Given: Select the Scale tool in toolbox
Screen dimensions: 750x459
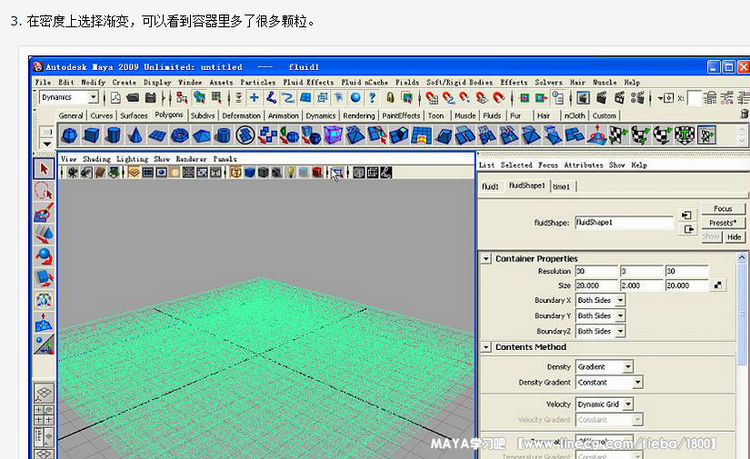Looking at the screenshot, I should coord(44,278).
